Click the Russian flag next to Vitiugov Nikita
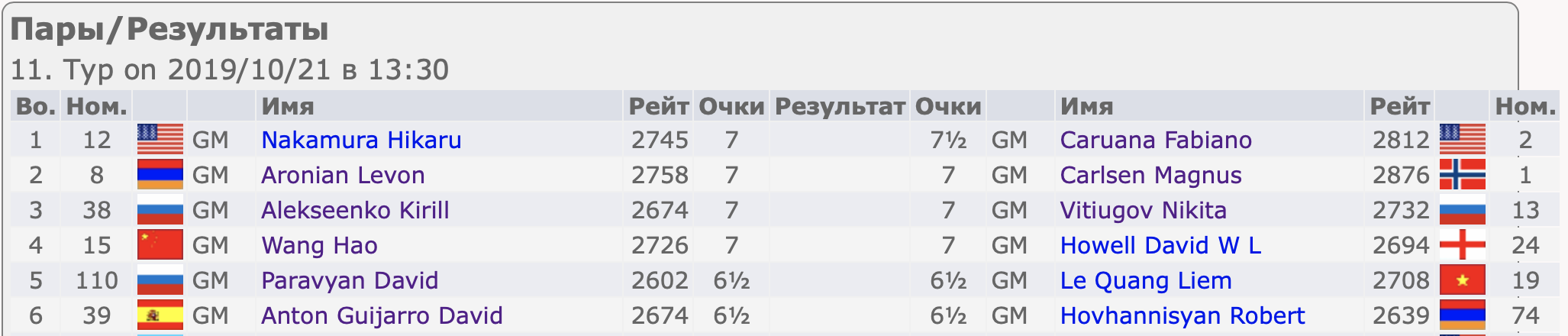 click(x=1462, y=210)
